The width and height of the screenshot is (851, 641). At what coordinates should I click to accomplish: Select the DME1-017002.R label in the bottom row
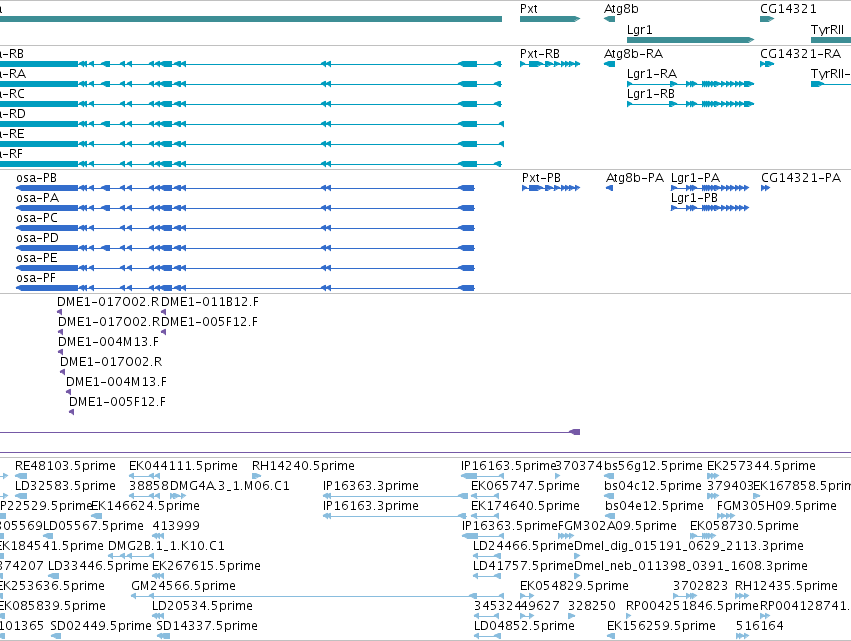pyautogui.click(x=111, y=362)
